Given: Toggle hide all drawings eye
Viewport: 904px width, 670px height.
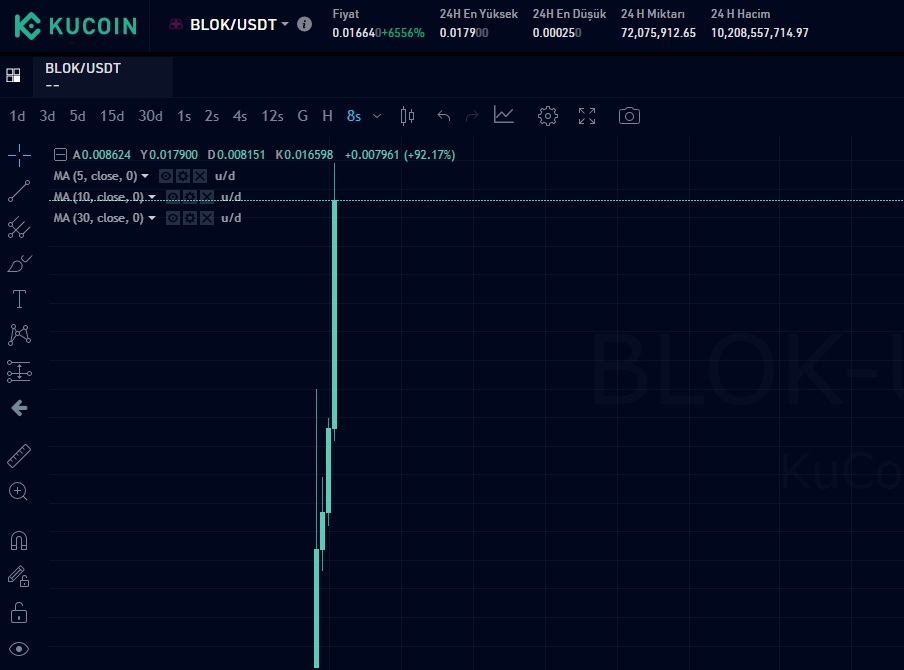Looking at the screenshot, I should tap(19, 649).
